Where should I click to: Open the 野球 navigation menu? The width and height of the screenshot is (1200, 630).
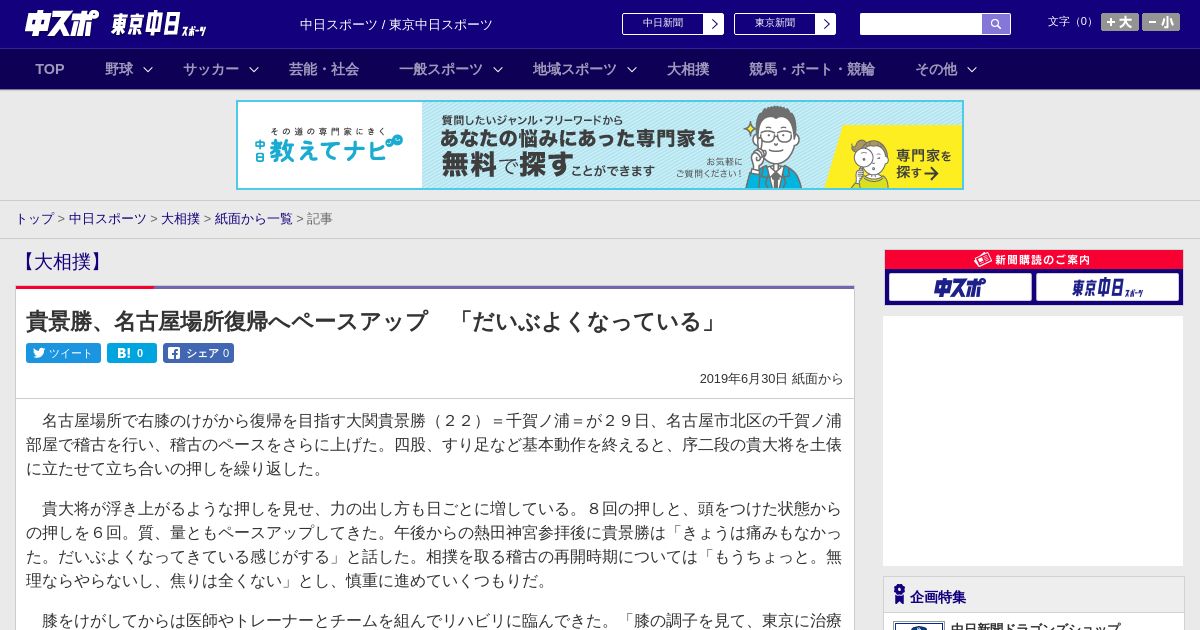coord(119,69)
